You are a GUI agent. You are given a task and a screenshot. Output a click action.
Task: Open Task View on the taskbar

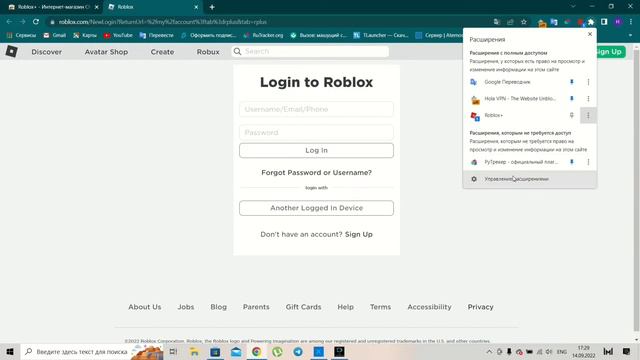[x=173, y=352]
